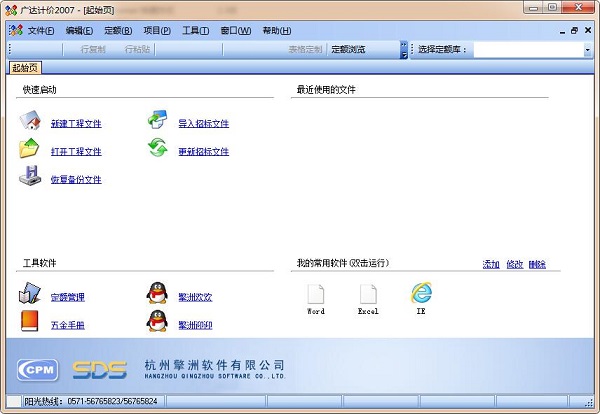Open the 新建工程文件 link
The image size is (600, 414).
click(76, 124)
